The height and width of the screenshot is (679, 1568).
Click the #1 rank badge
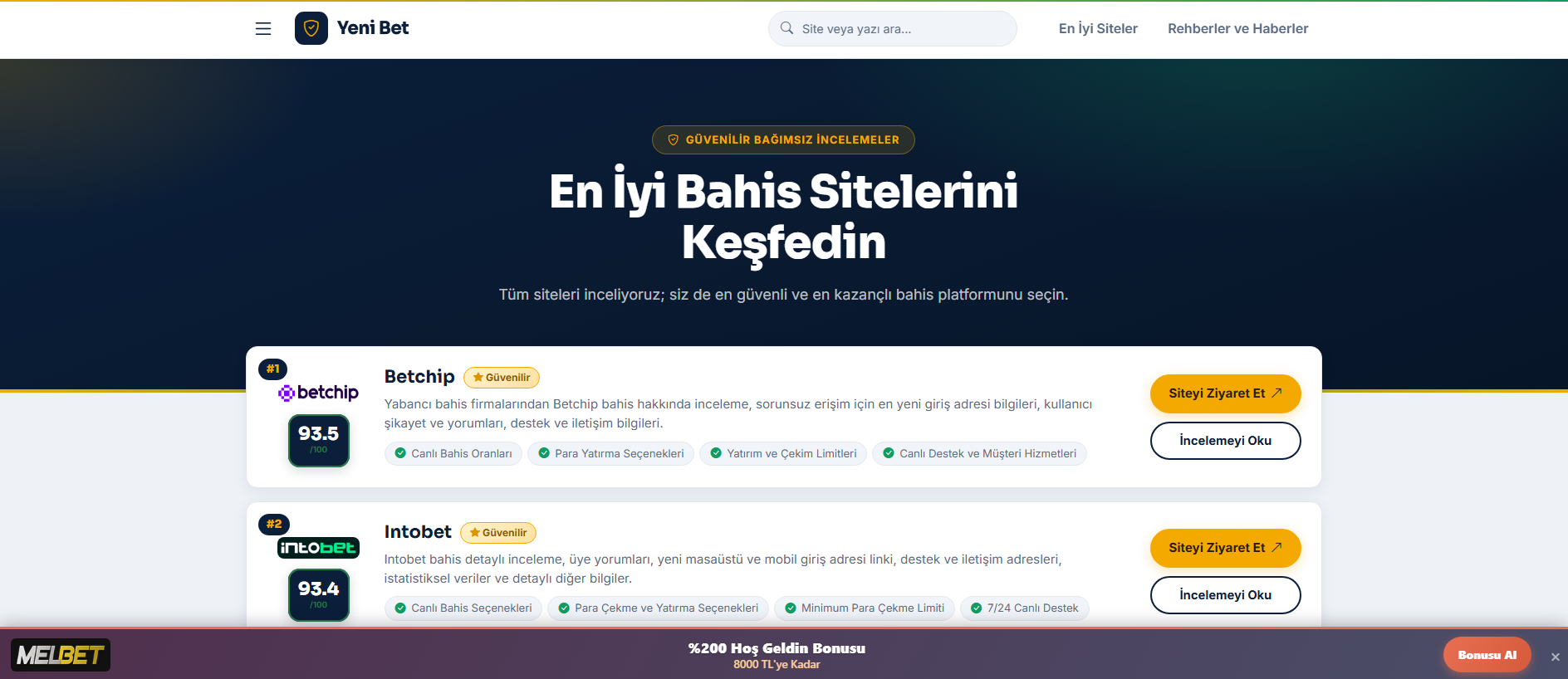(273, 369)
